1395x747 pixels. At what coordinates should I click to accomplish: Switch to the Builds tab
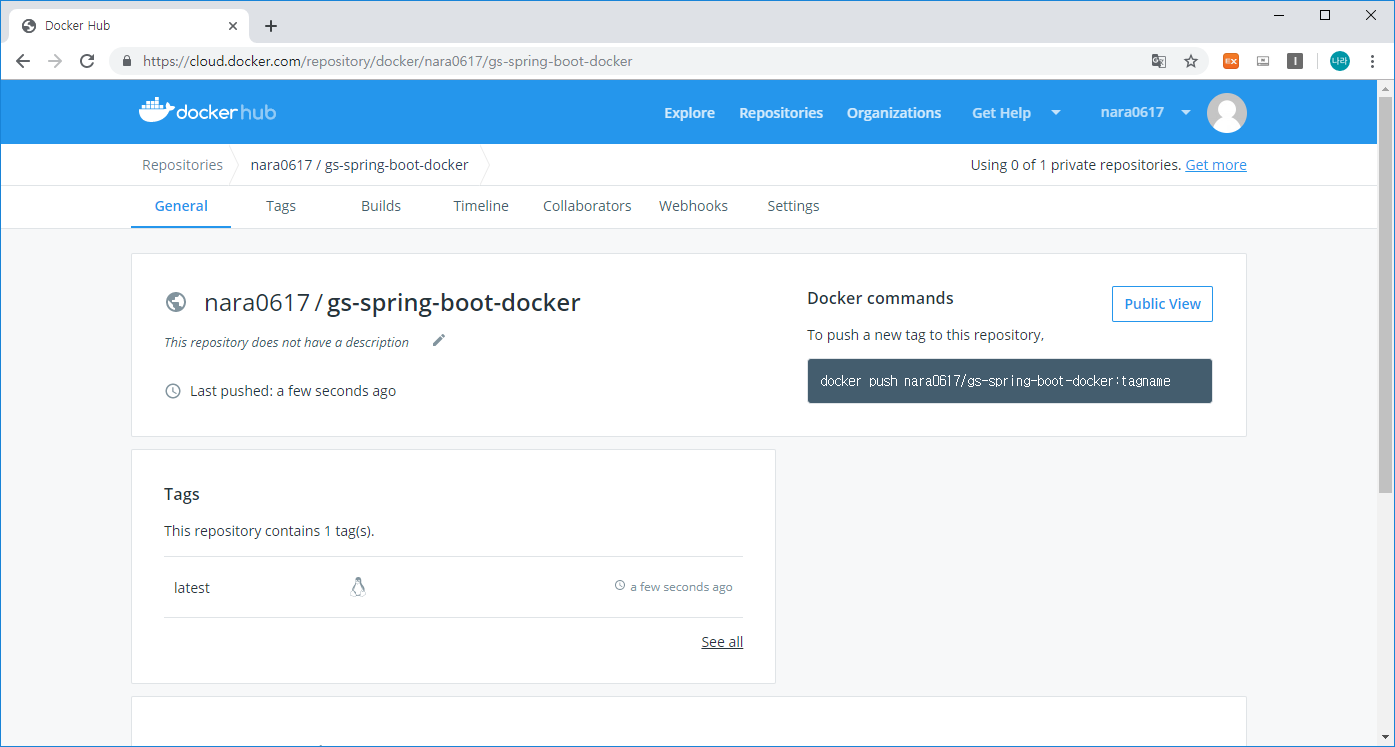coord(381,206)
